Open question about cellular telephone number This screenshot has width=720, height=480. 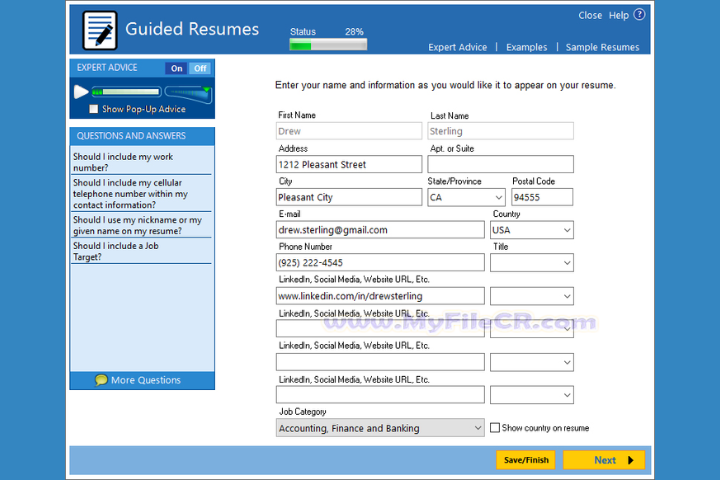(141, 194)
